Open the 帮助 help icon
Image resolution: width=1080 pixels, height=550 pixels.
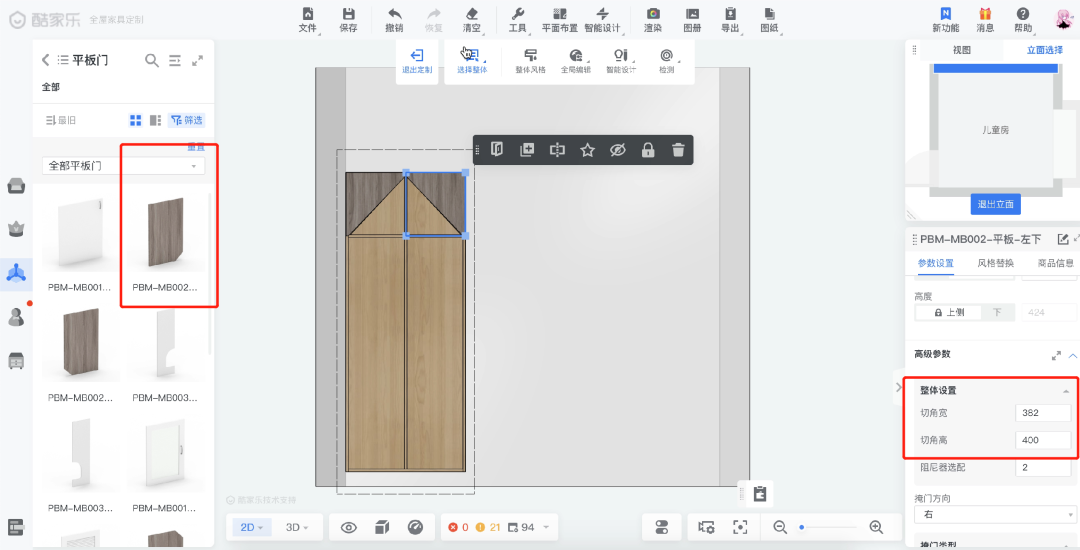click(x=1023, y=14)
